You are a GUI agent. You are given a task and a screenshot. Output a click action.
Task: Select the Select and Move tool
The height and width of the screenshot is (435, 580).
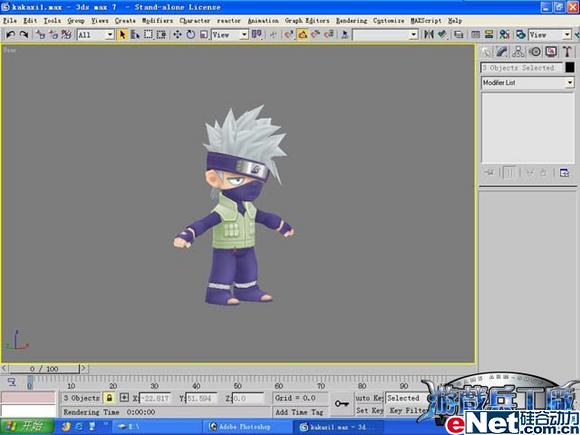(x=177, y=35)
